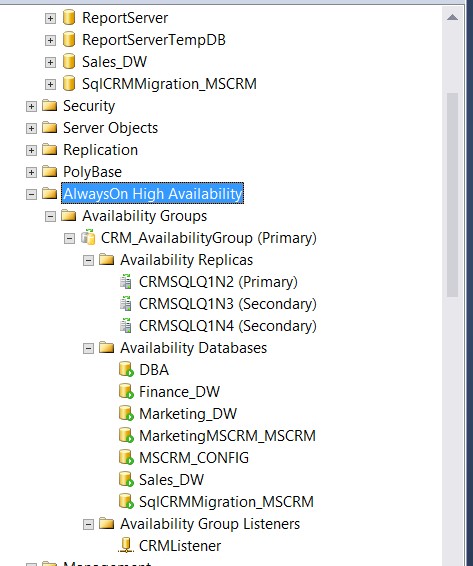Select the 'Finance_DW' label
This screenshot has height=566, width=473.
point(179,392)
